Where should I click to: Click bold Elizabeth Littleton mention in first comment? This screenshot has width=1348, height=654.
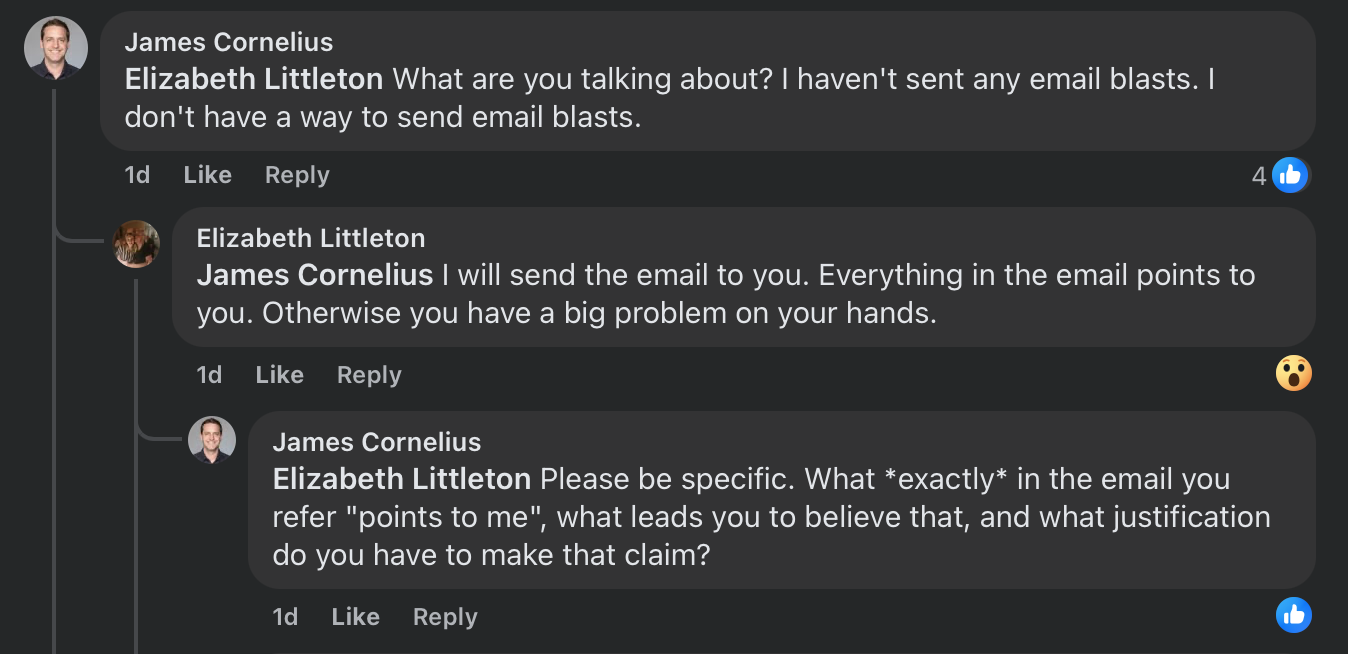[x=253, y=79]
